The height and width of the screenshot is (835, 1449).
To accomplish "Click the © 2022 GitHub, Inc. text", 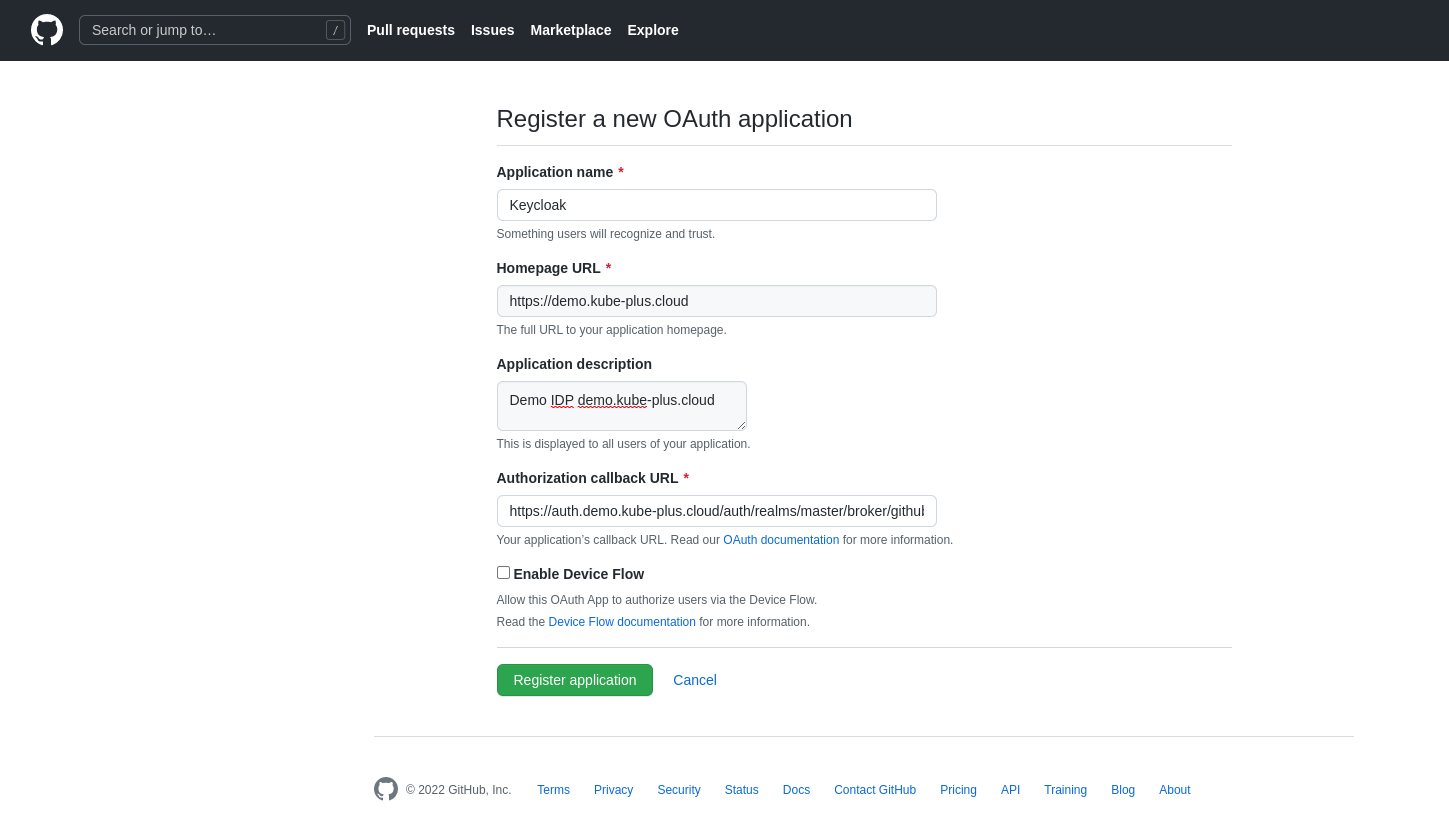I will (x=458, y=790).
